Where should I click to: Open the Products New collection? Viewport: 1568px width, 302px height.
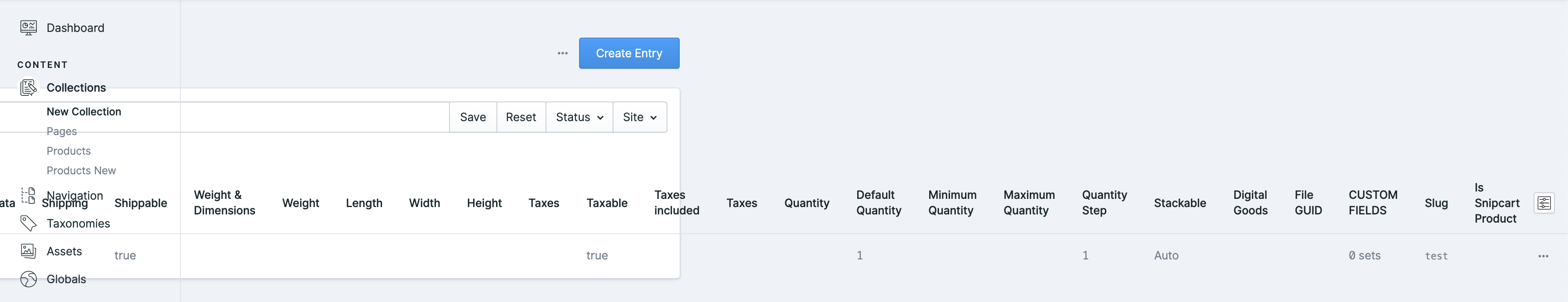(x=81, y=170)
